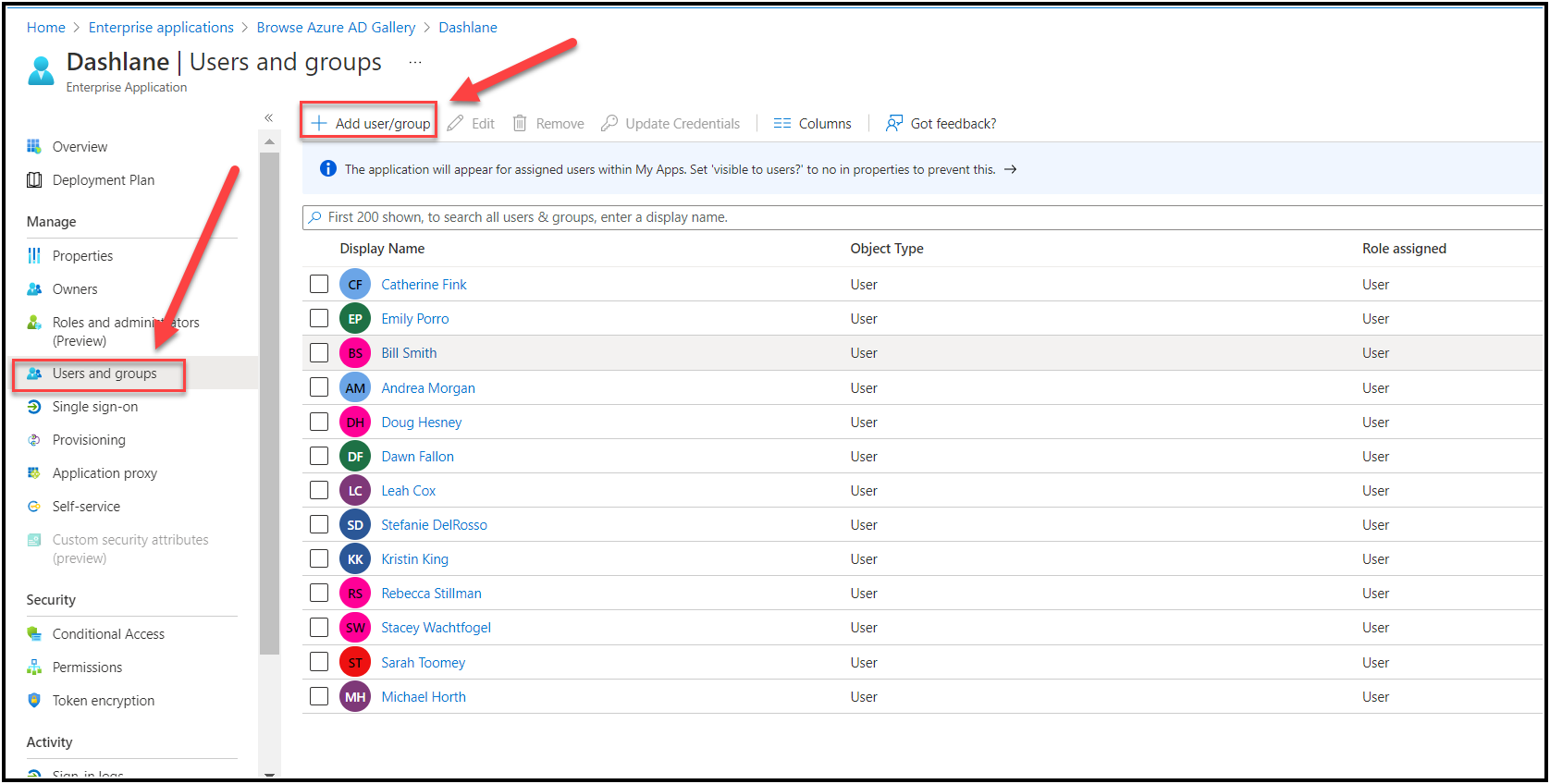The width and height of the screenshot is (1550, 784).
Task: Click sidebar scrollbar down arrow
Action: (x=269, y=774)
